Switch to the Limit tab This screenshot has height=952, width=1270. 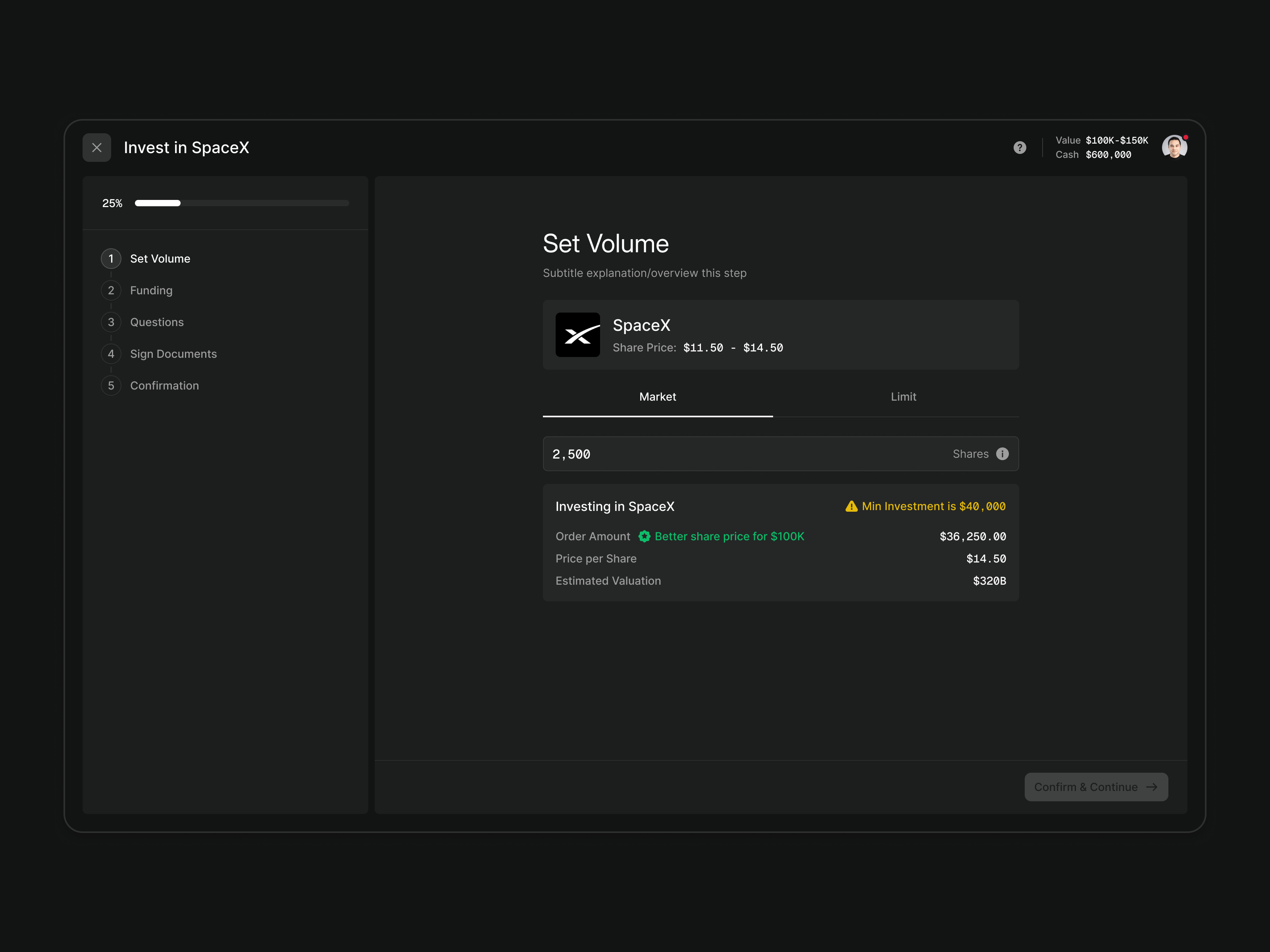[x=903, y=397]
